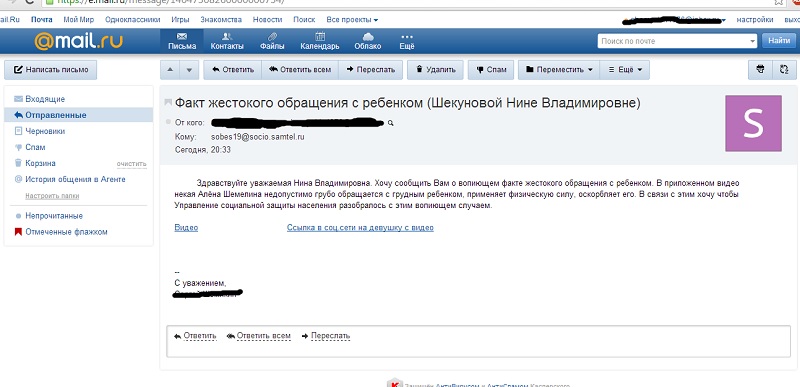800x387 pixels.
Task: Open the Календарь section
Action: coord(320,41)
